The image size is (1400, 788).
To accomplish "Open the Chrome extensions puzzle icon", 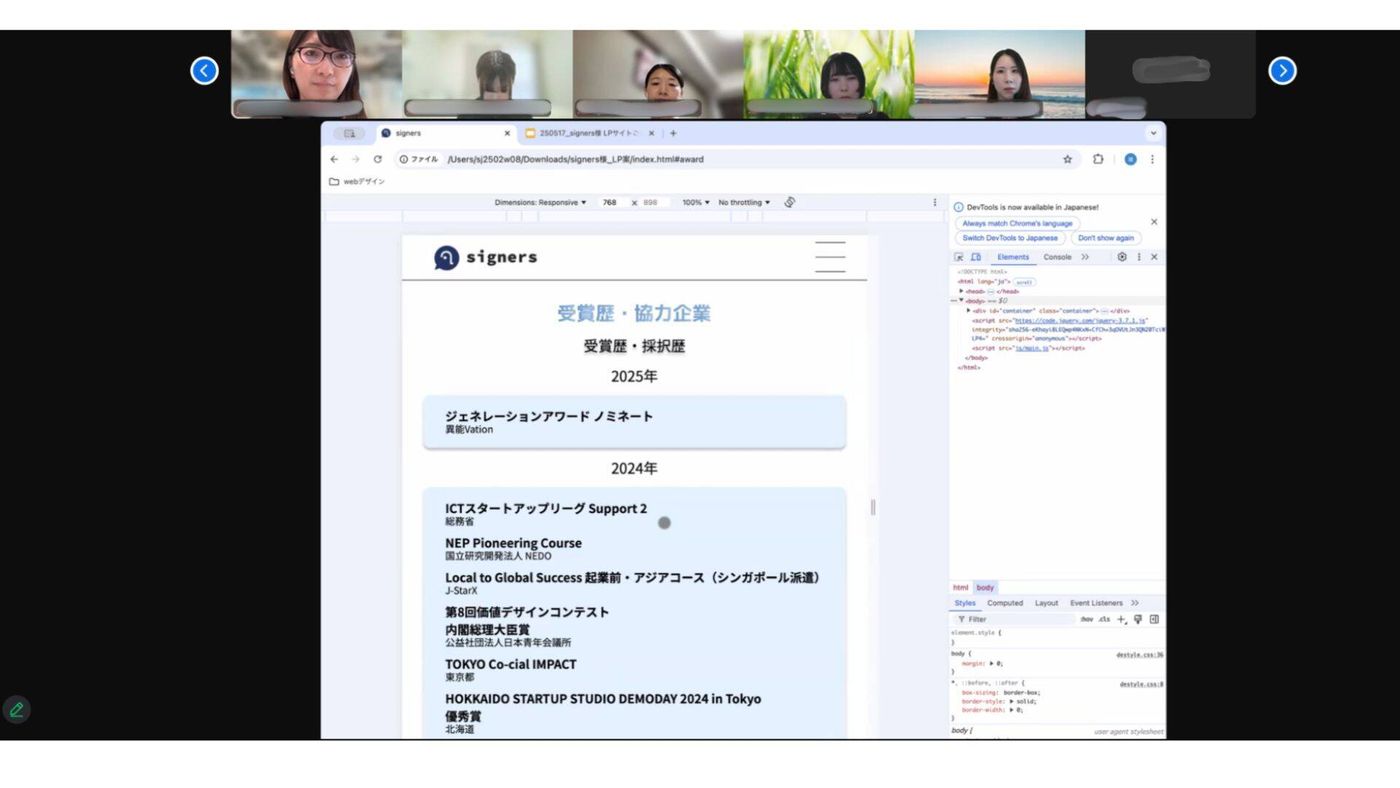I will point(1098,159).
